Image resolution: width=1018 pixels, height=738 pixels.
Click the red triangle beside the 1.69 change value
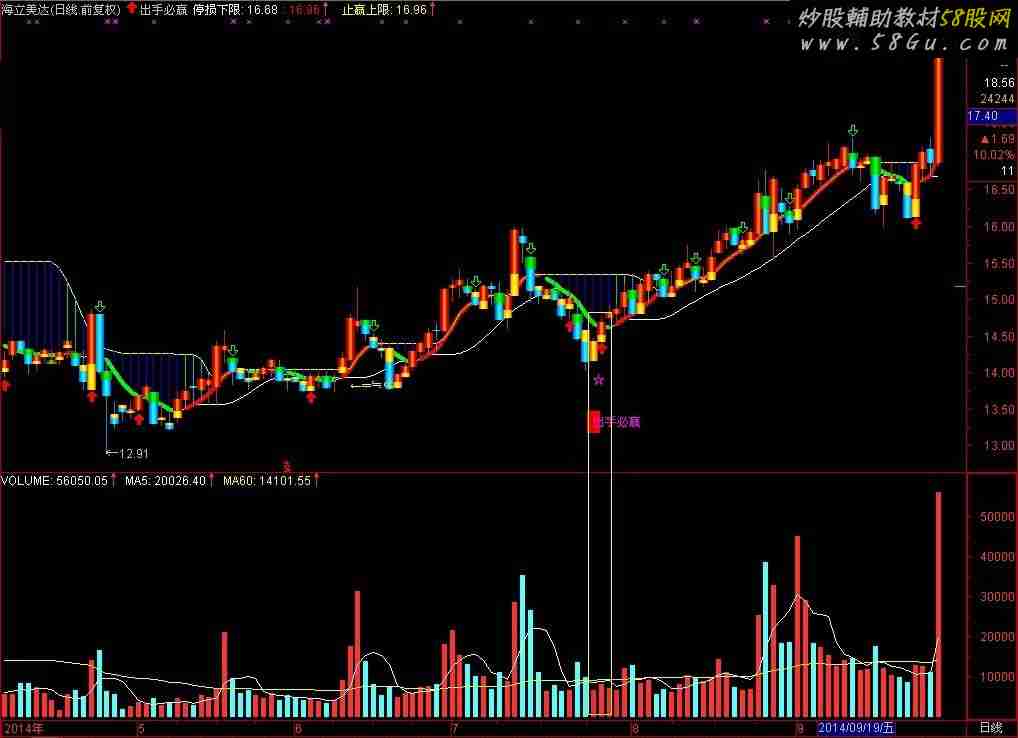coord(985,139)
